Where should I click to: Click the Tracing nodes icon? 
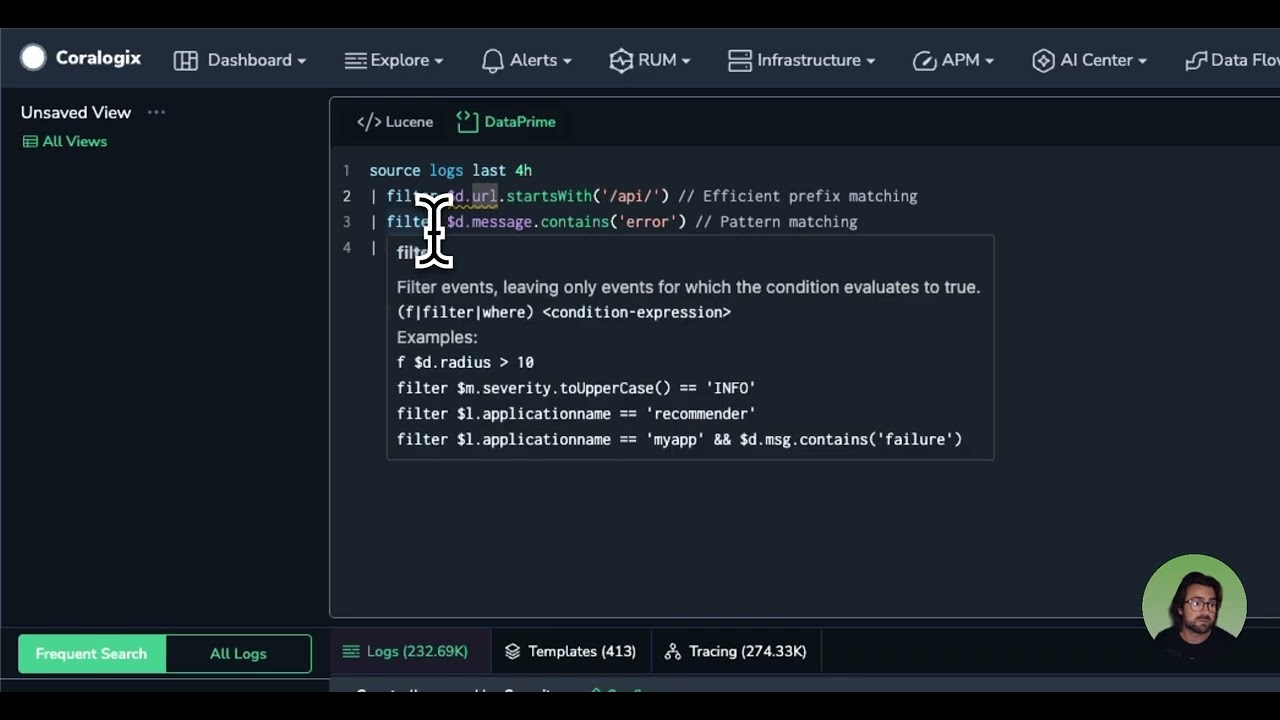(x=673, y=651)
